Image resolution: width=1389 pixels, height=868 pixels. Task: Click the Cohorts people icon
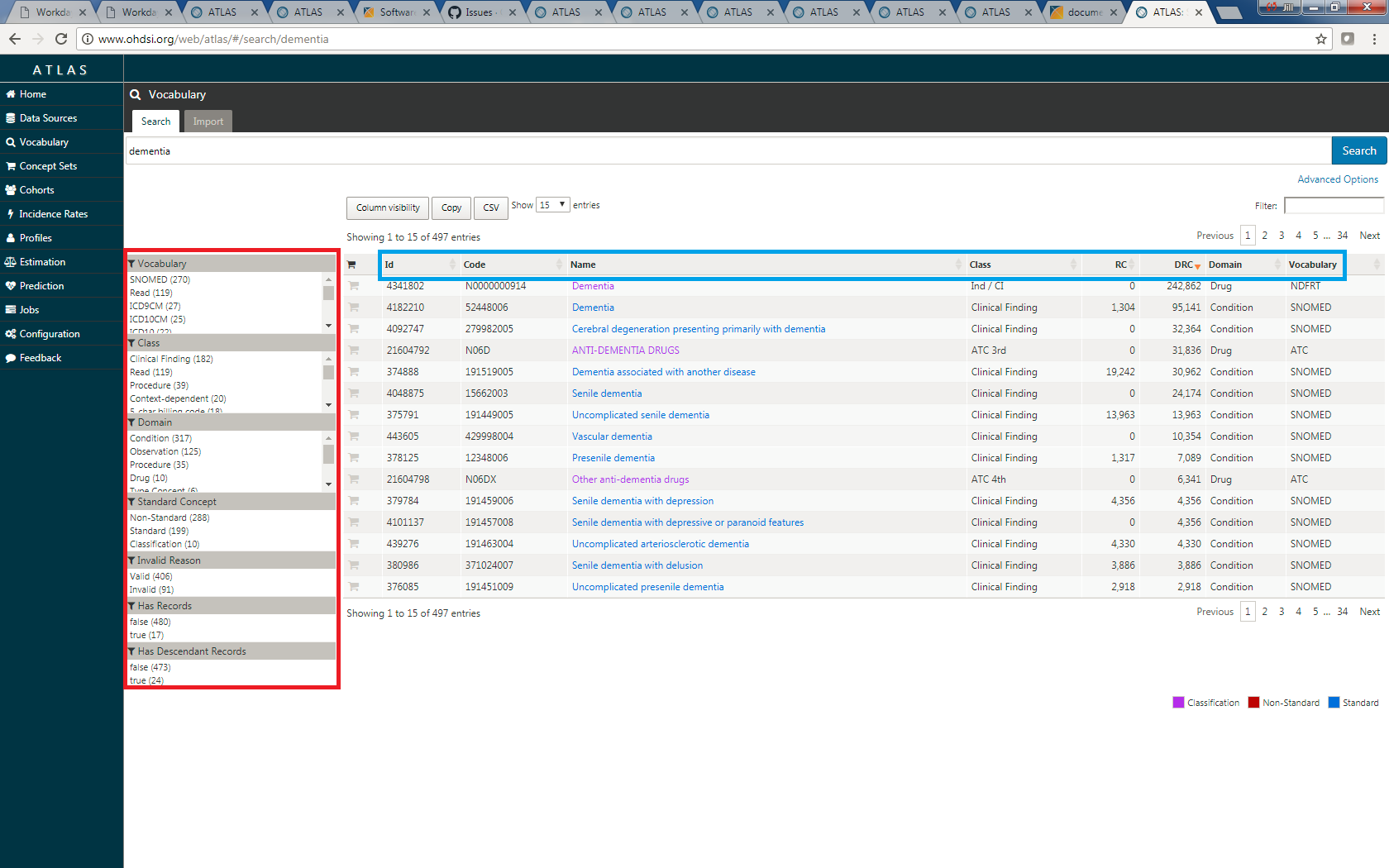pyautogui.click(x=11, y=190)
